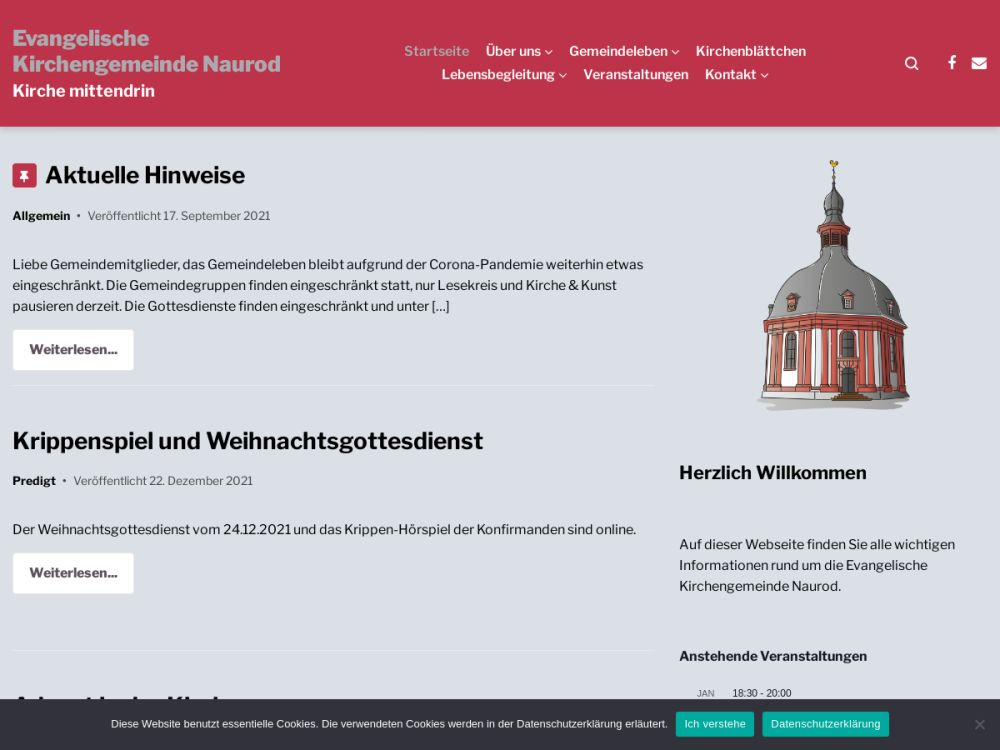Open the Facebook page icon
Image resolution: width=1000 pixels, height=750 pixels.
pos(951,62)
